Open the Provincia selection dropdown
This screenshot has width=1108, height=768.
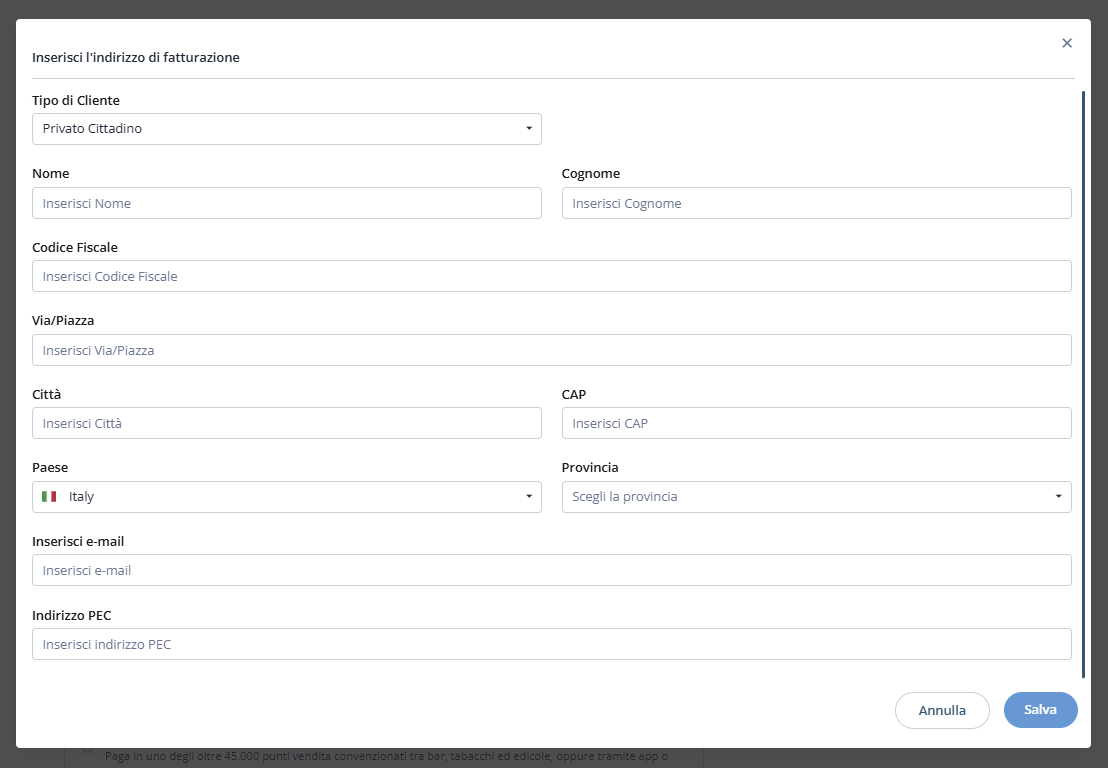click(x=816, y=497)
